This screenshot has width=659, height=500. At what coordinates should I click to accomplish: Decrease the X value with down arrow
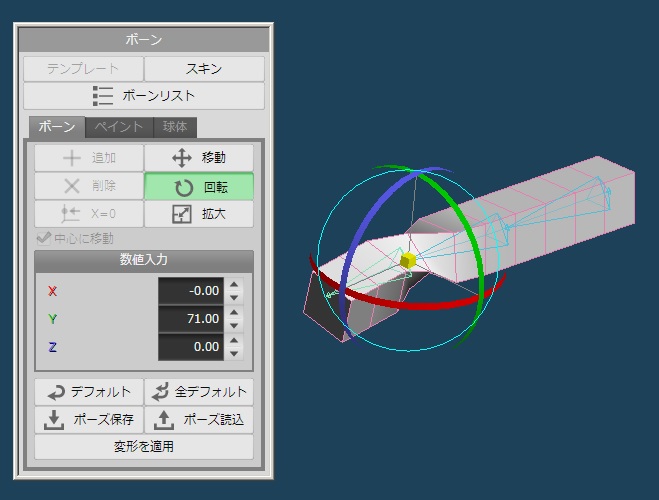coord(234,297)
